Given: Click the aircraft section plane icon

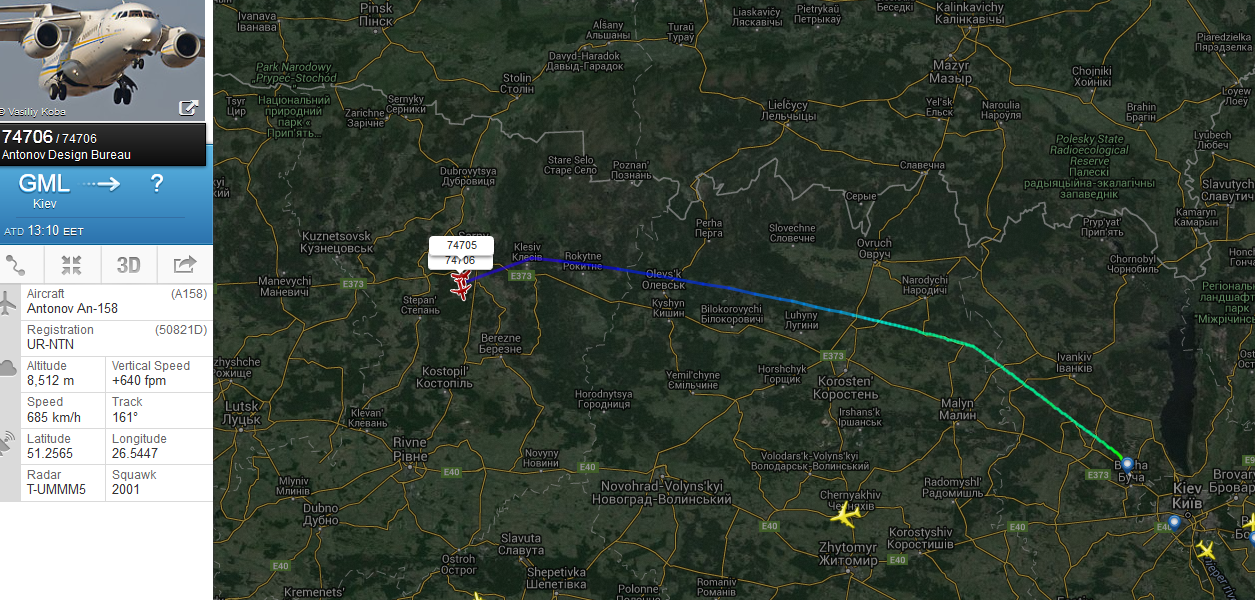Looking at the screenshot, I should pyautogui.click(x=9, y=301).
